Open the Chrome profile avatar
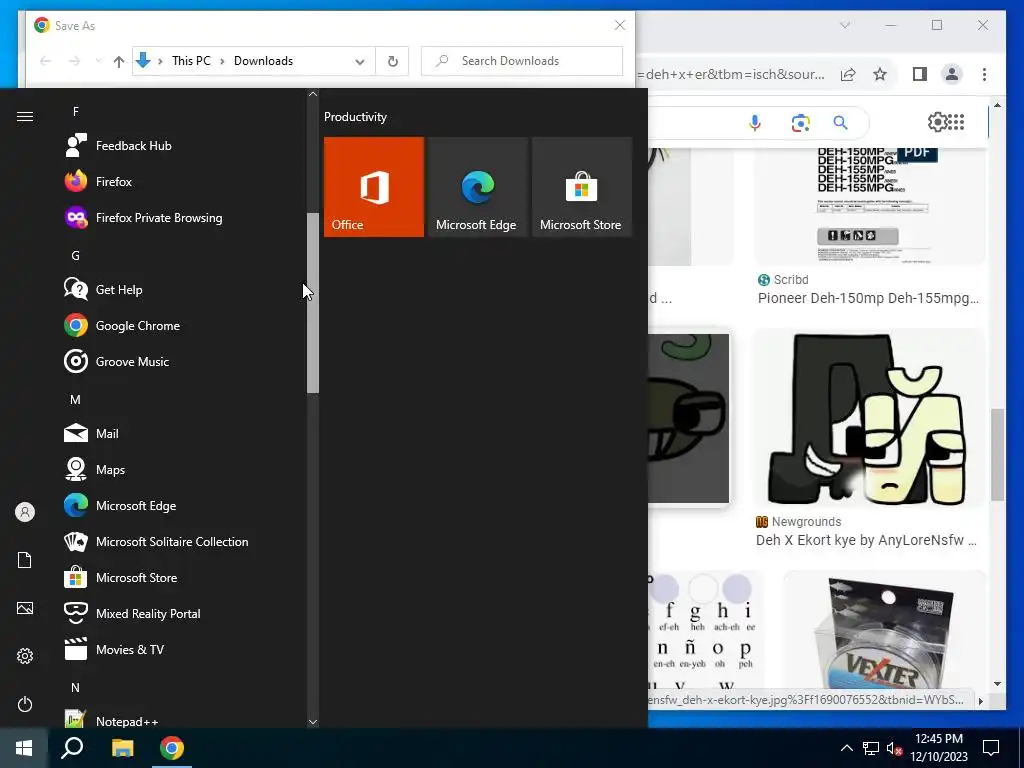The image size is (1024, 768). click(x=952, y=74)
